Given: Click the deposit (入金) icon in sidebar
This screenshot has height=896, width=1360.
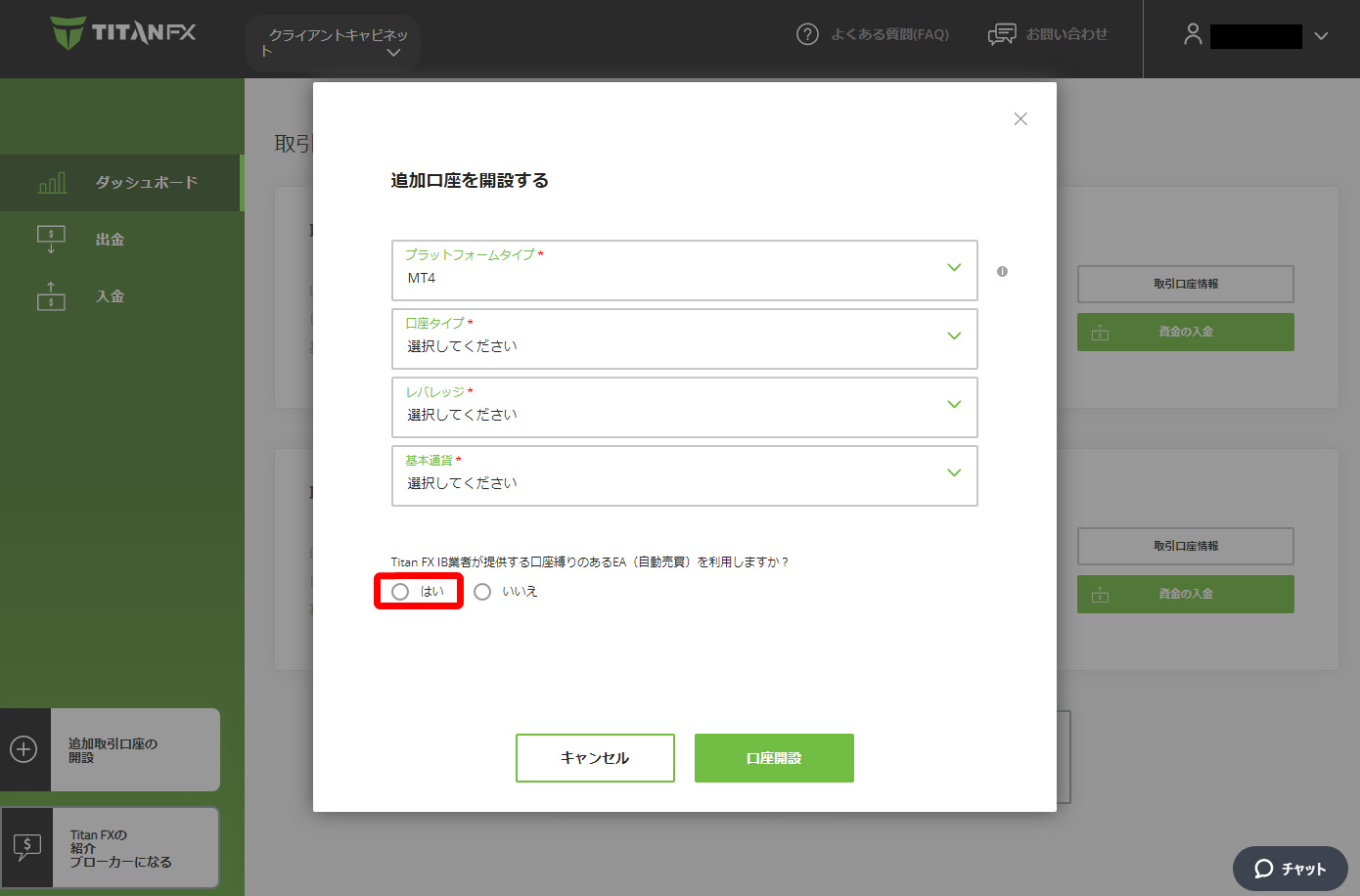Looking at the screenshot, I should [x=51, y=296].
